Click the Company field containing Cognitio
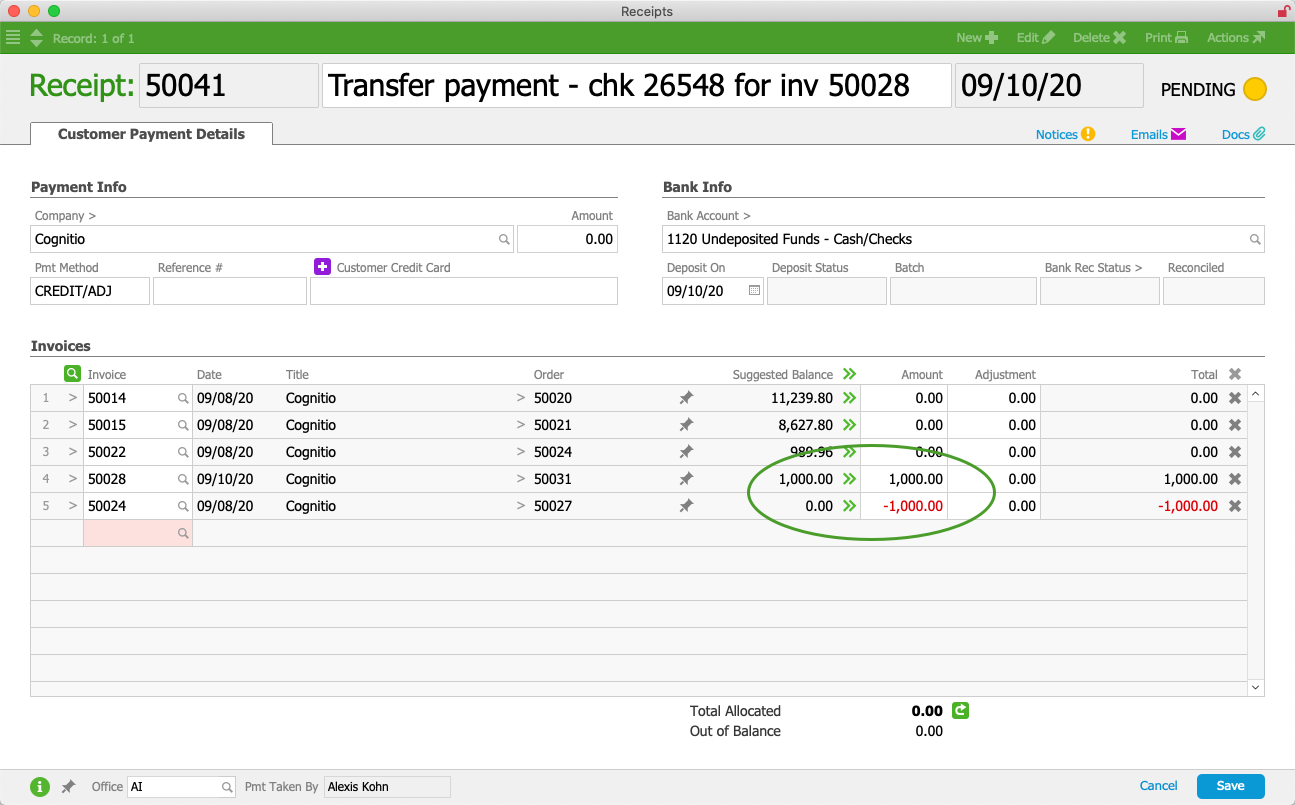Screen dimensions: 1295x805 tap(272, 239)
